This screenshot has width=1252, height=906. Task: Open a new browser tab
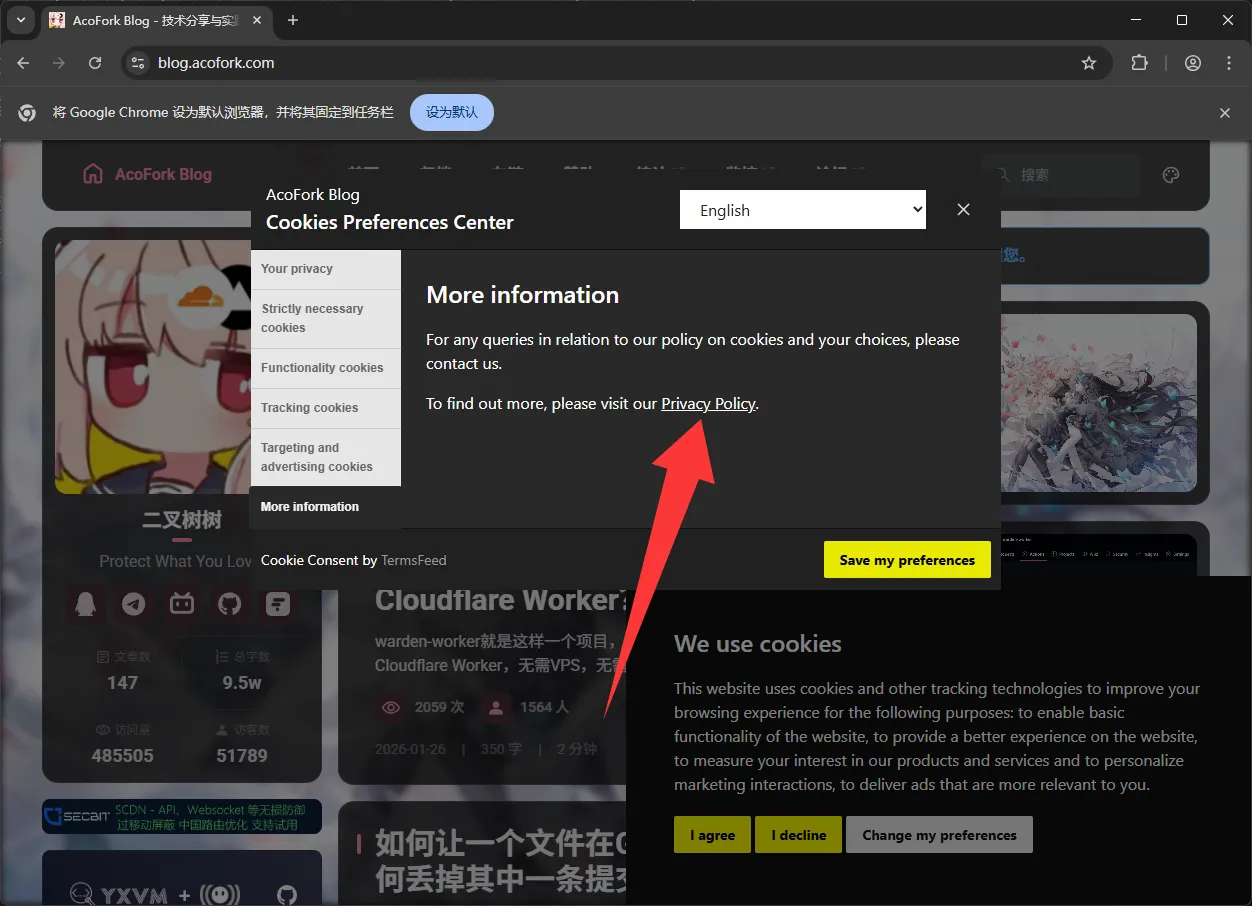click(x=293, y=20)
